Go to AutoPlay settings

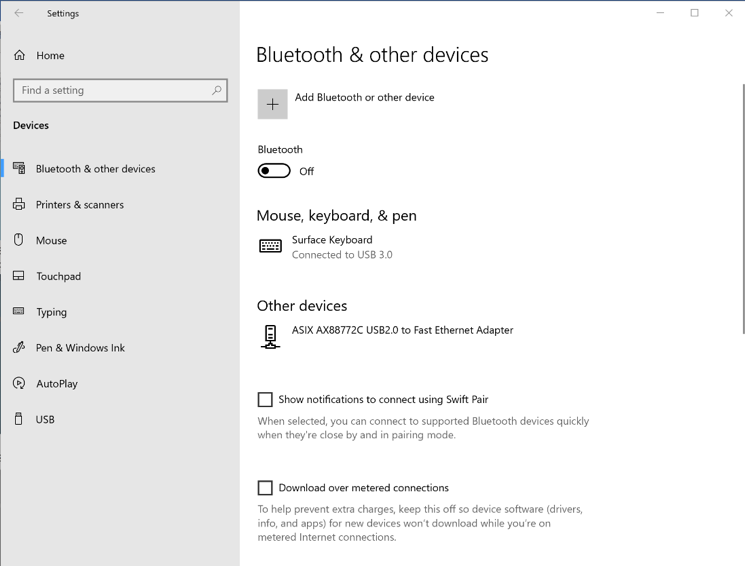(x=121, y=384)
